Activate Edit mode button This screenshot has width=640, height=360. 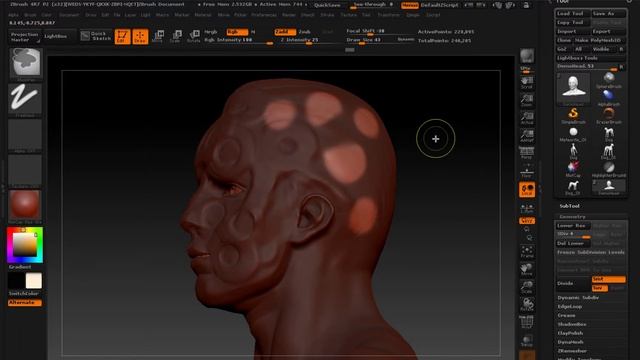122,36
